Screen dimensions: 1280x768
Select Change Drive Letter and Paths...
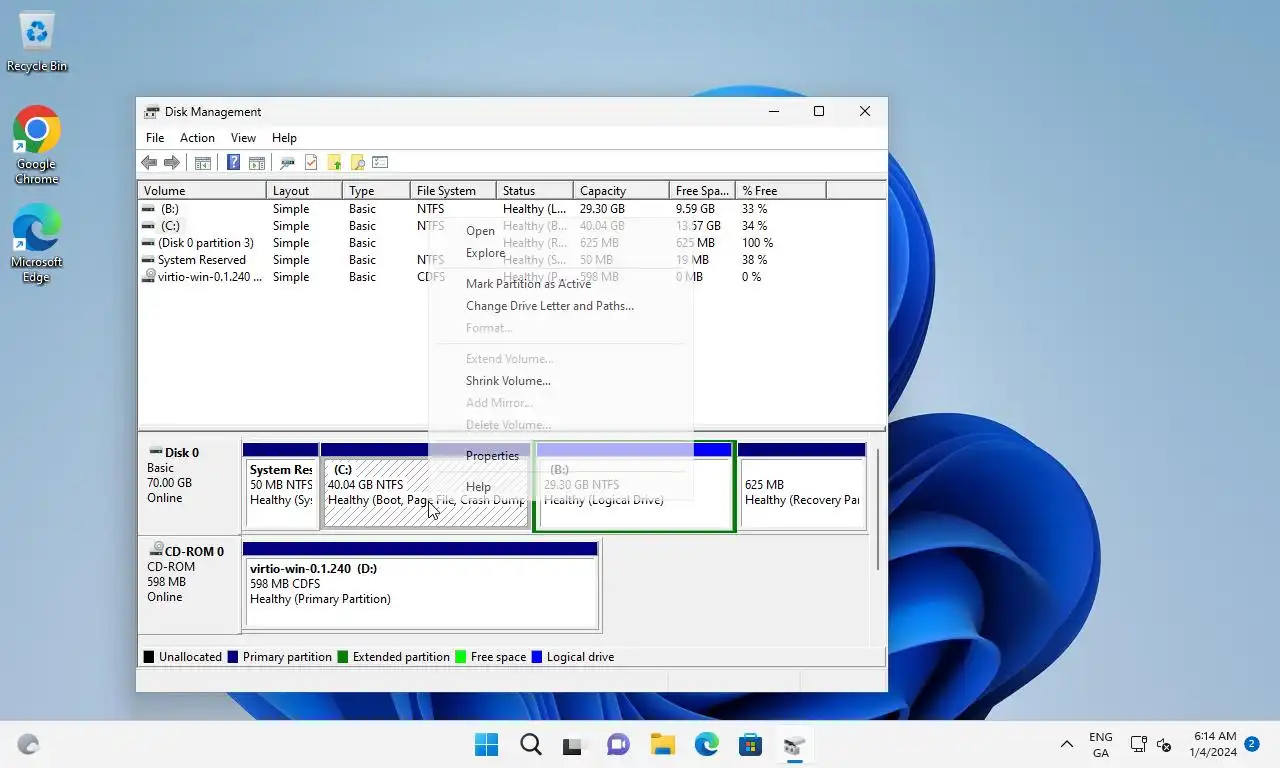[560, 306]
